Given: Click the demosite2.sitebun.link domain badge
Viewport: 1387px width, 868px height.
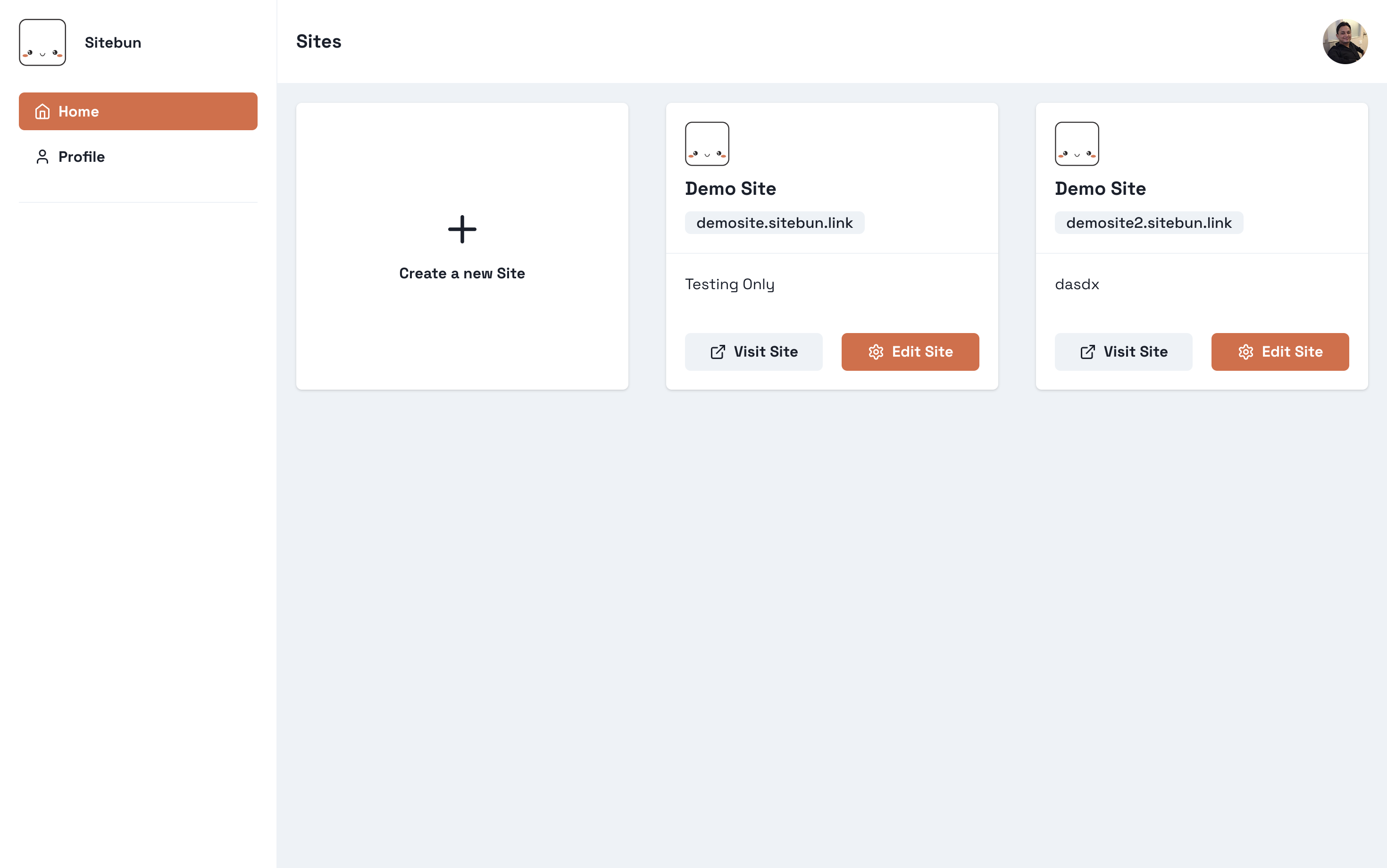Looking at the screenshot, I should tap(1148, 223).
